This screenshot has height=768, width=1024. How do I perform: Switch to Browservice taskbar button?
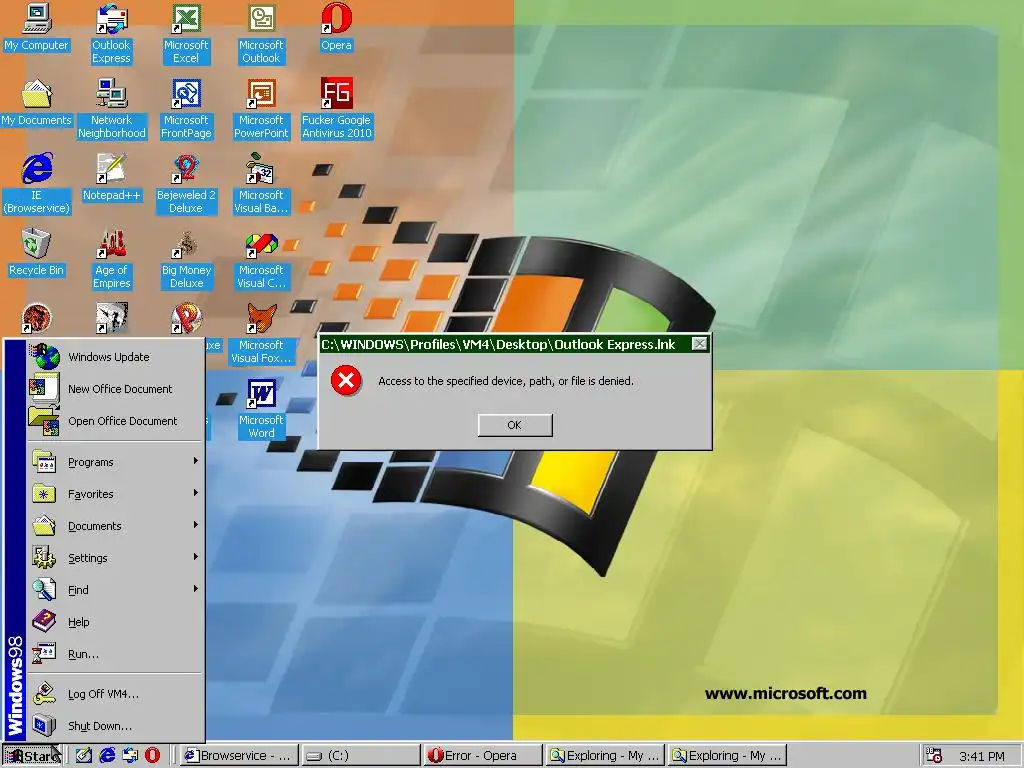pos(238,756)
